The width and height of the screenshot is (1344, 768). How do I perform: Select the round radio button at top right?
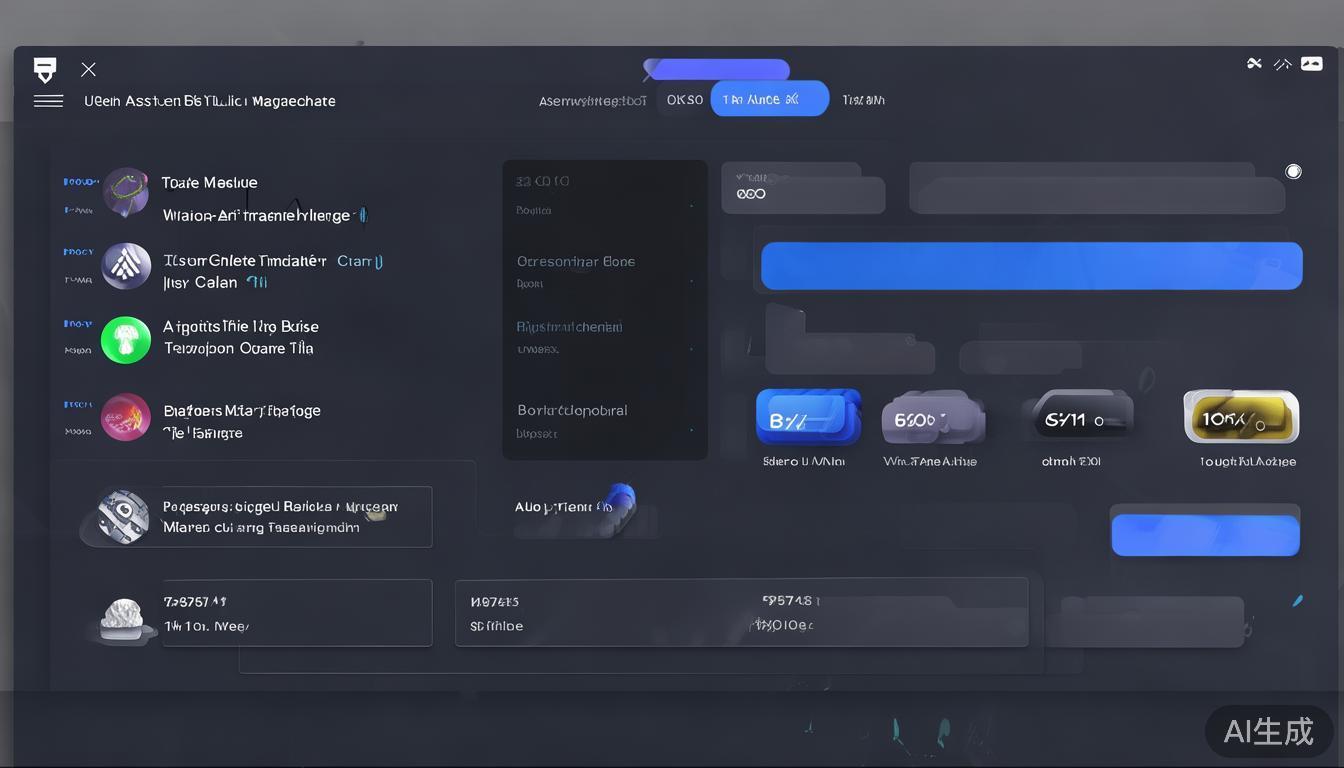click(1293, 172)
